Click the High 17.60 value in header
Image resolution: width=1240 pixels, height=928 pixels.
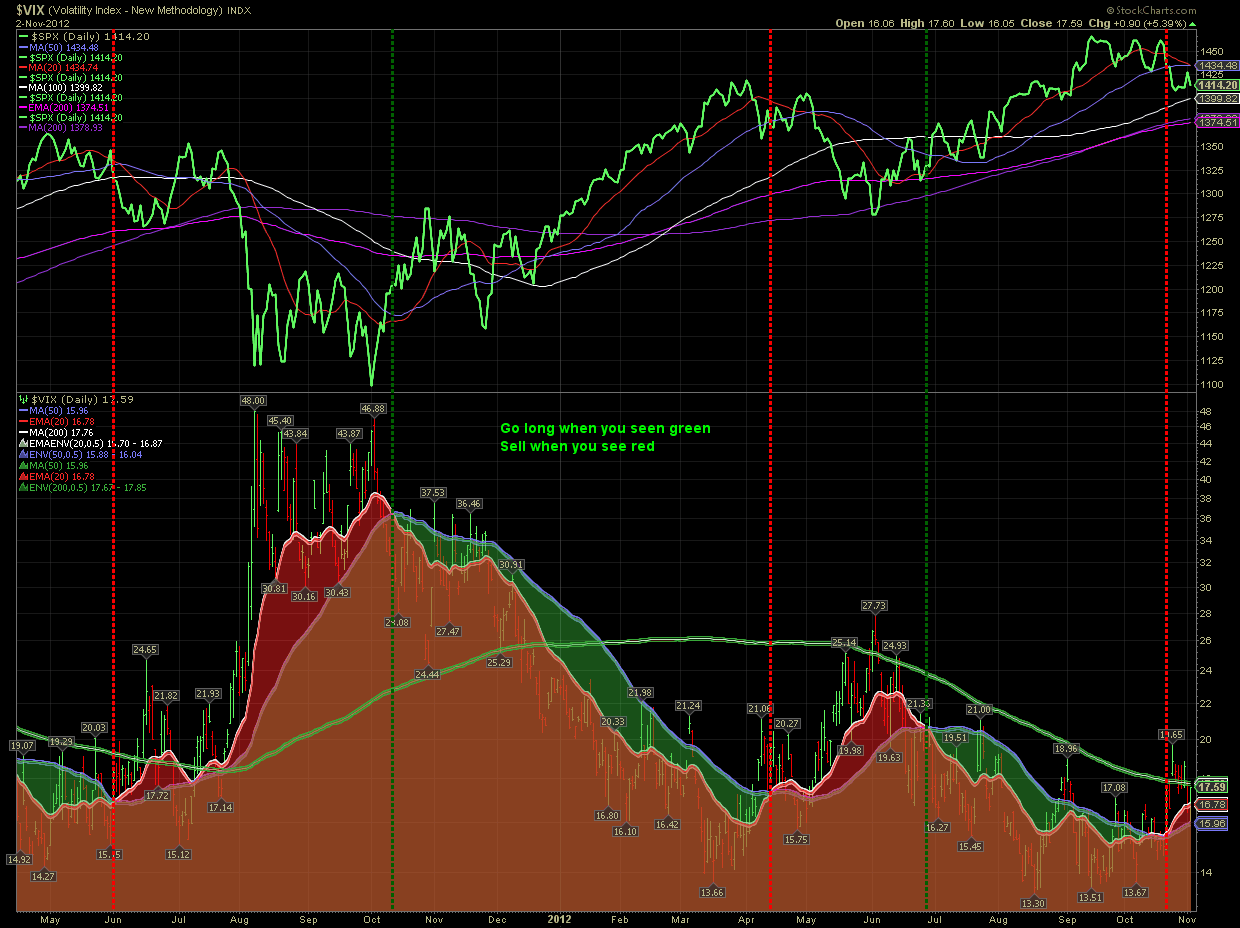point(929,22)
